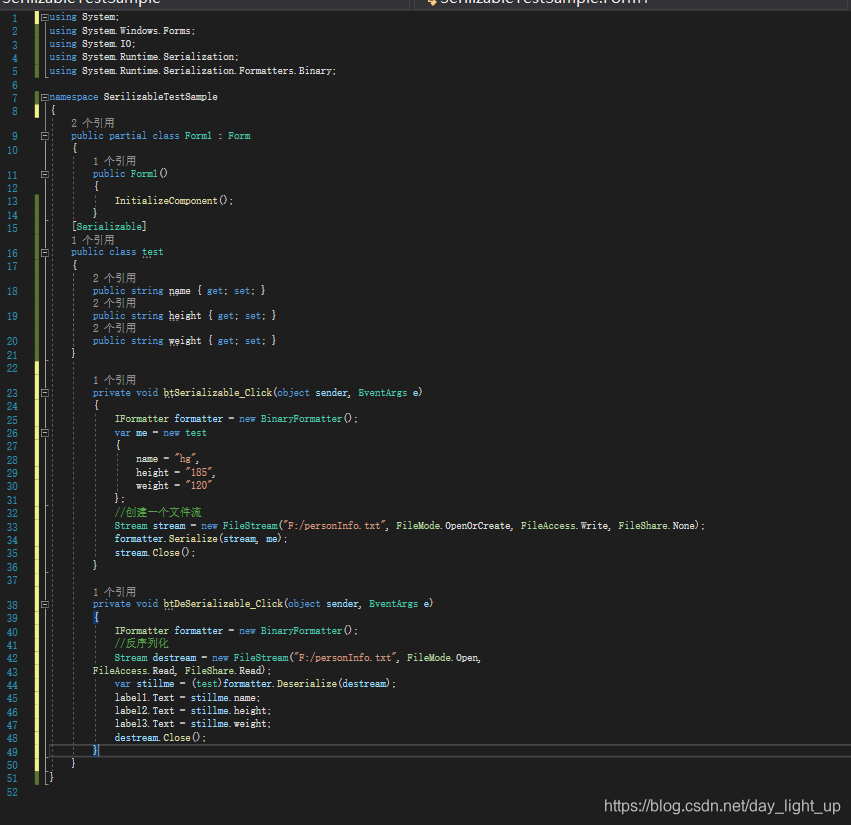Screen dimensions: 851x825
Task: Open the references link above class test
Action: (x=92, y=240)
